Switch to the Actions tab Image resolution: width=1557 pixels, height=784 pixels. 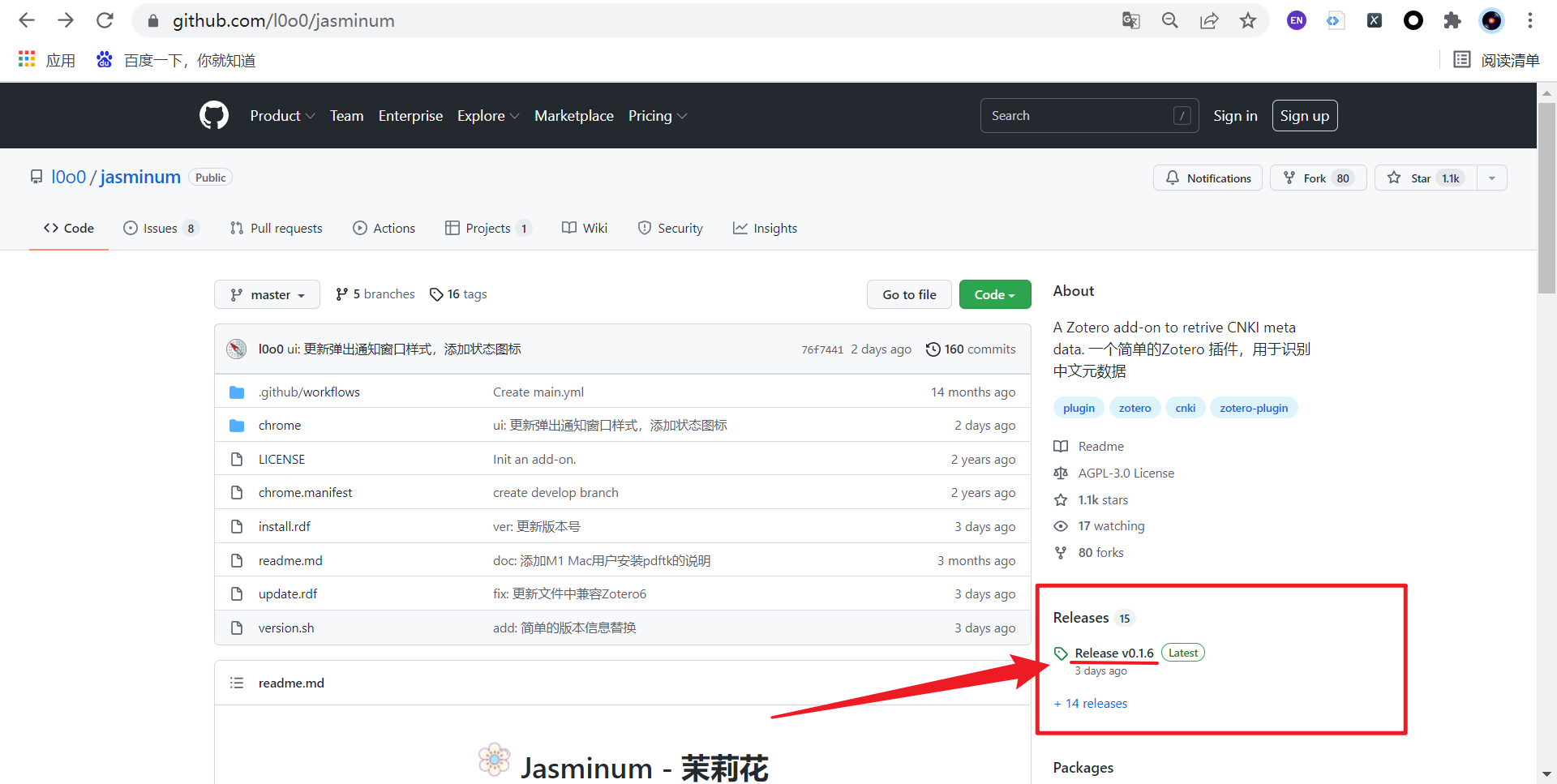point(384,228)
